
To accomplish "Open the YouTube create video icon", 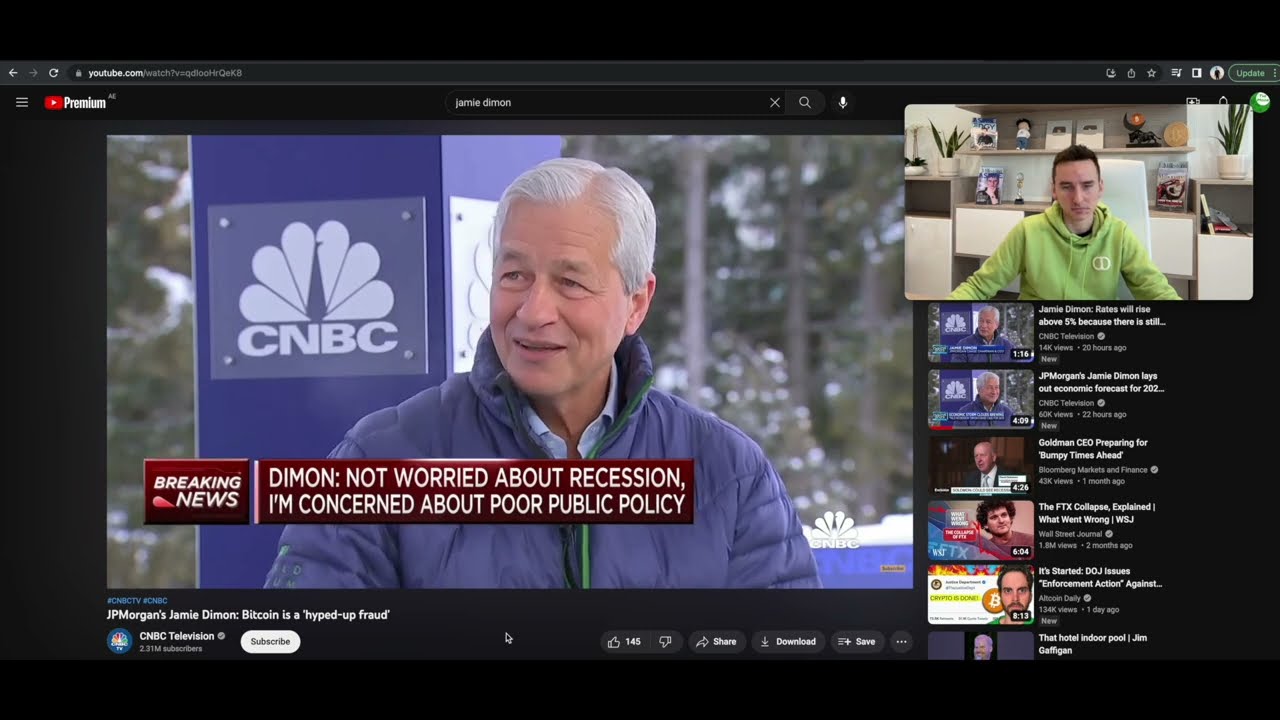I will point(1192,102).
